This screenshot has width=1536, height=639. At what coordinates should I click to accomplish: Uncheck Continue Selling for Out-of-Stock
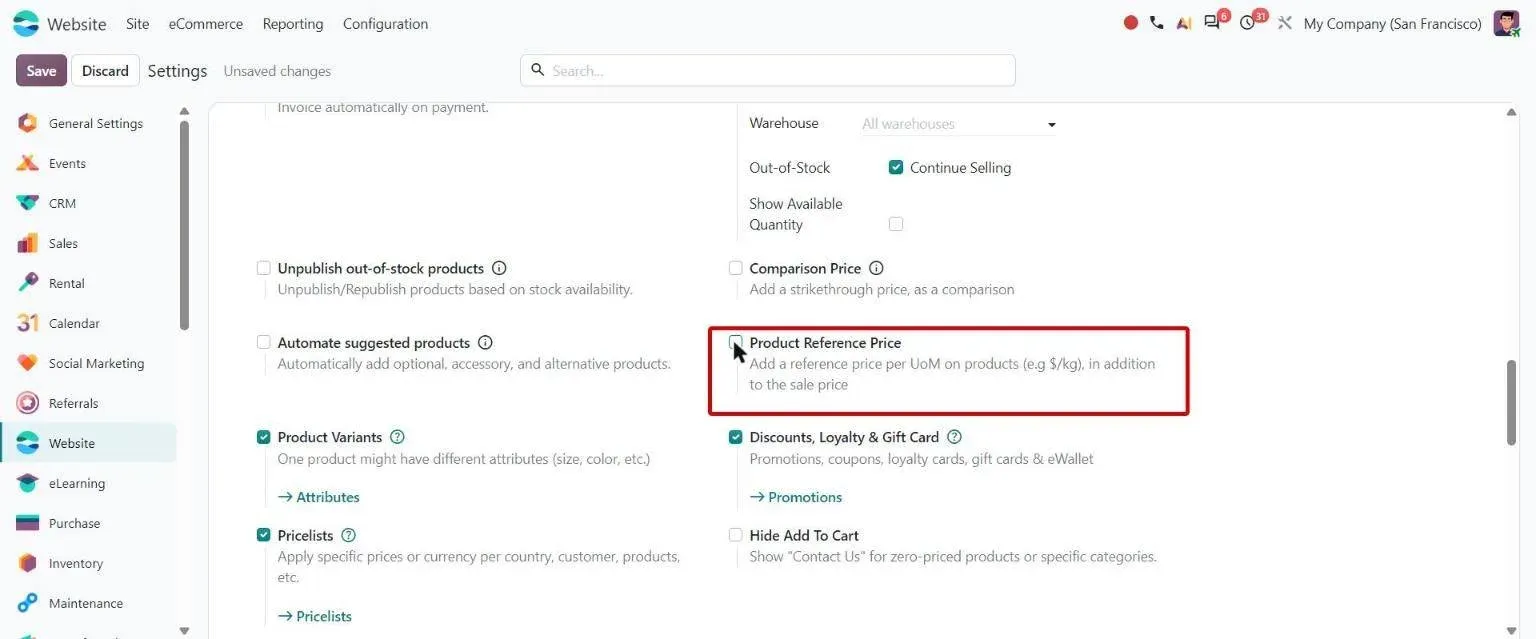point(896,167)
